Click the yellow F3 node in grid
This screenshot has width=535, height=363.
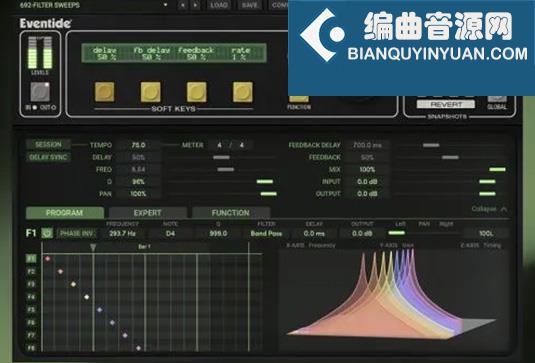point(73,284)
